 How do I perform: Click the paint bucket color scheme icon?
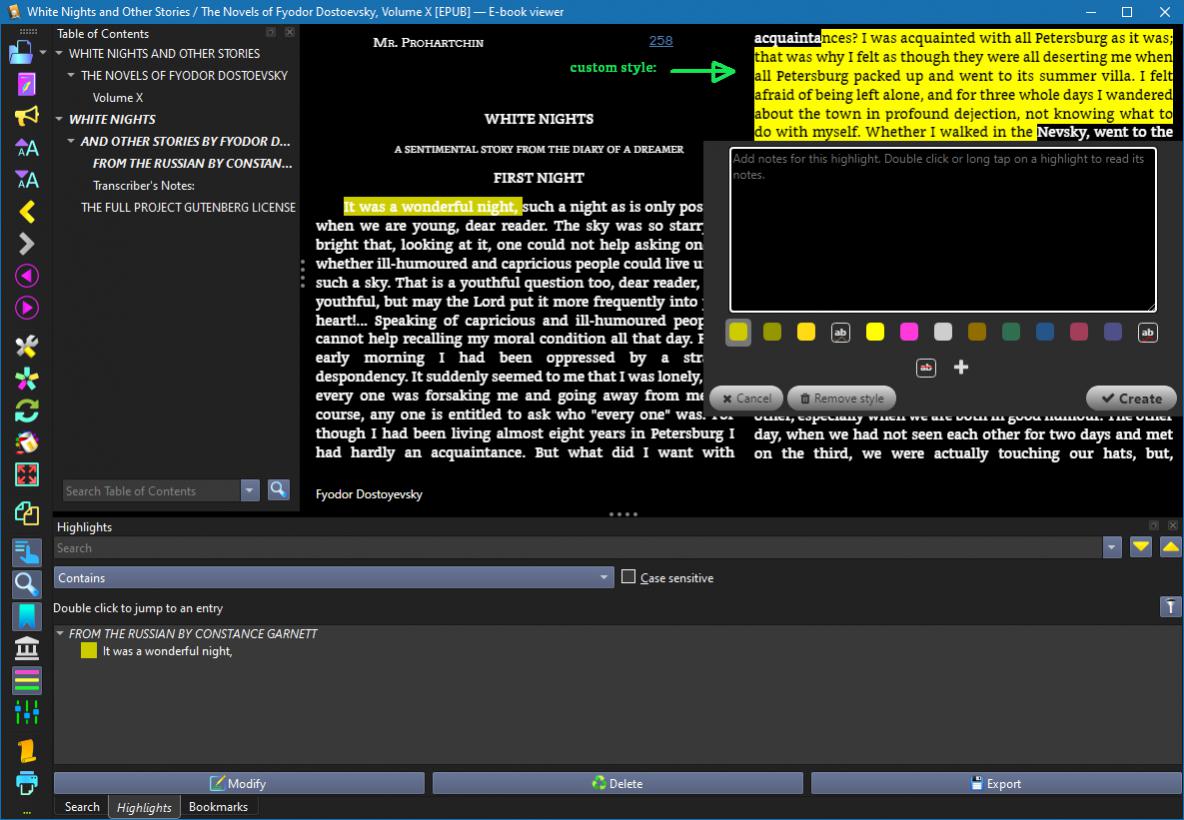coord(26,442)
